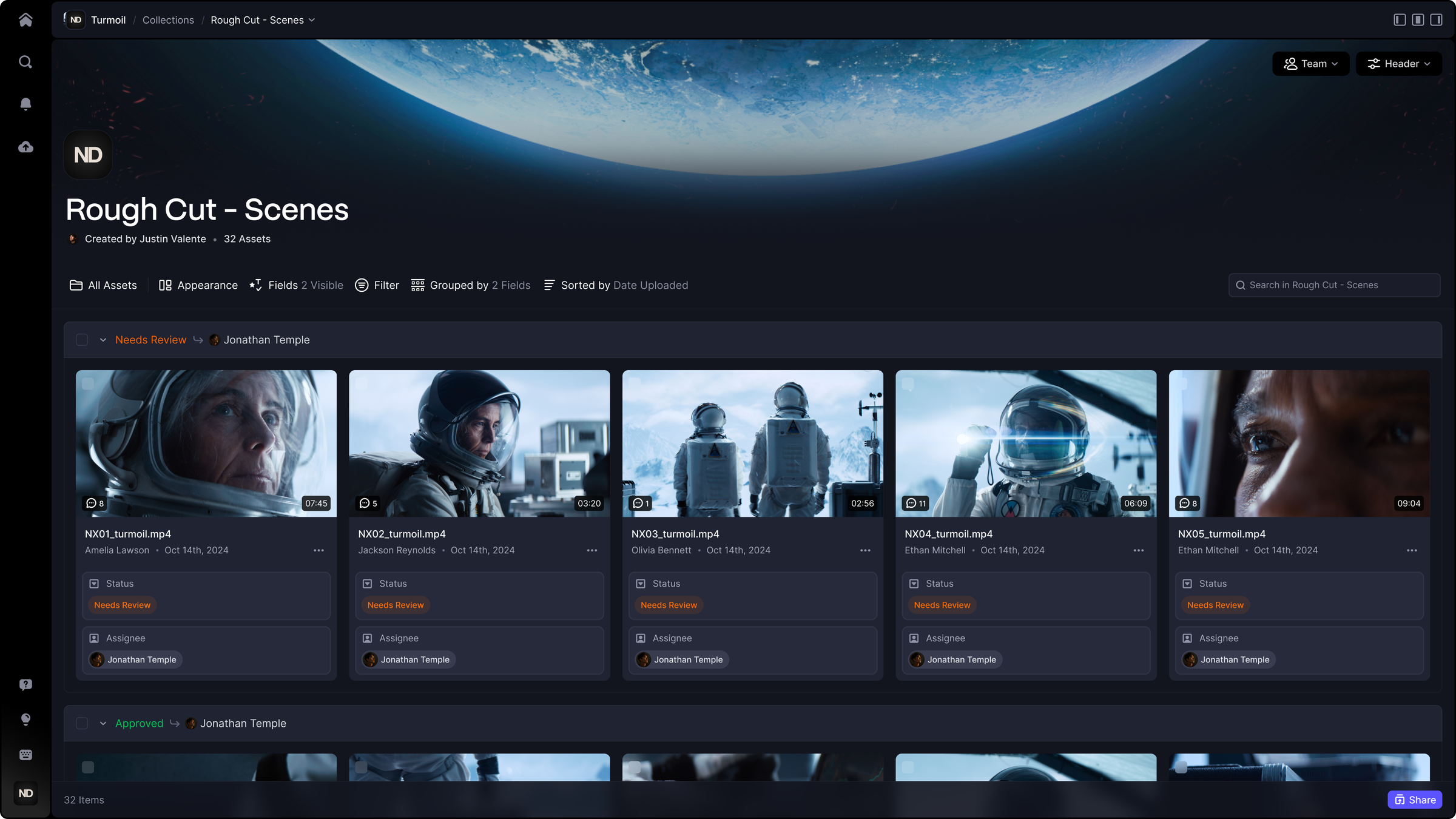This screenshot has height=819, width=1456.
Task: Open comments badge on NX04_turmoil.mp4
Action: [916, 503]
